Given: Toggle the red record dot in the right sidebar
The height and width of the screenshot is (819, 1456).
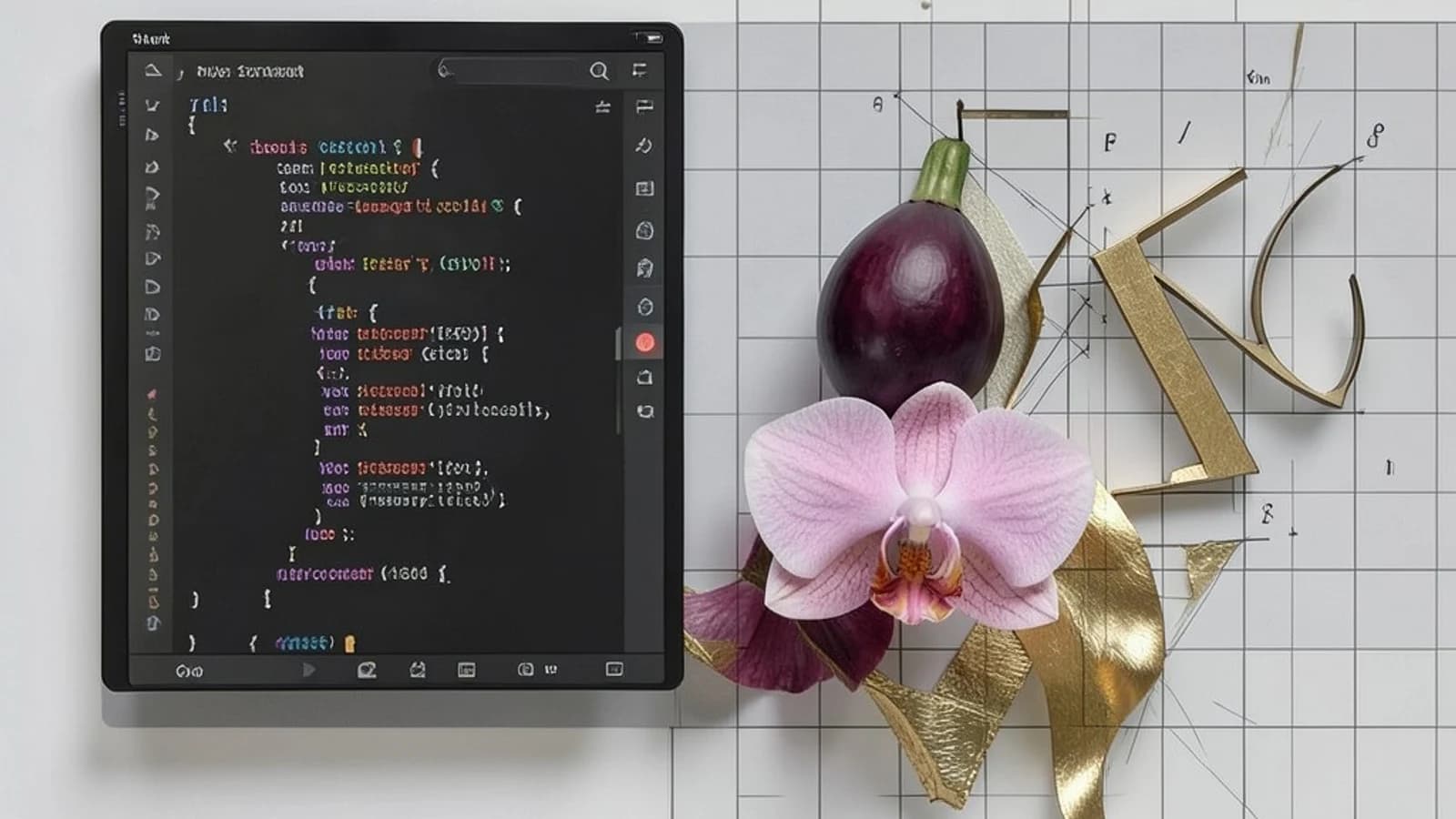Looking at the screenshot, I should point(645,343).
